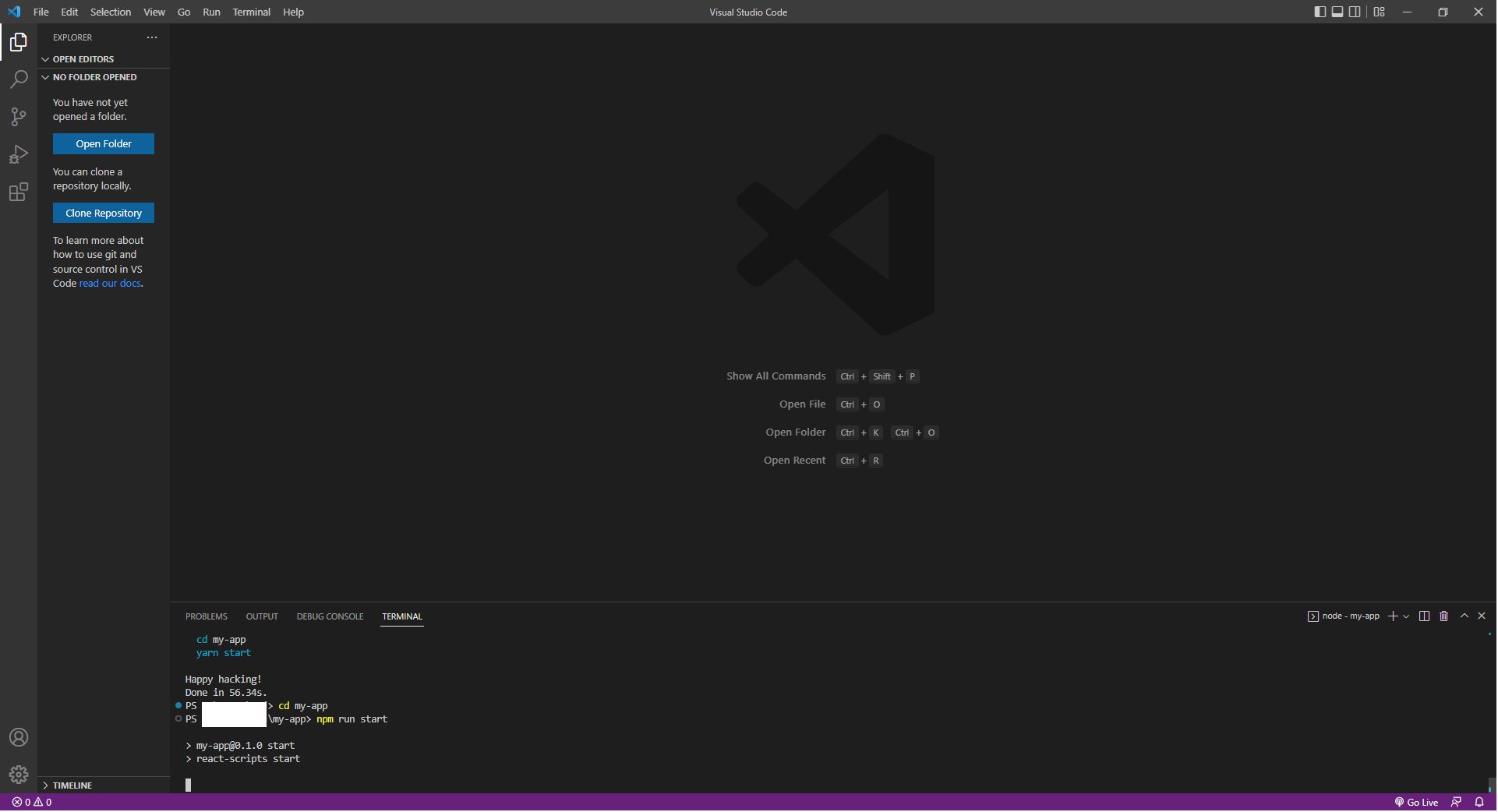1498x812 pixels.
Task: Open Customize Layout icon
Action: tap(1380, 12)
